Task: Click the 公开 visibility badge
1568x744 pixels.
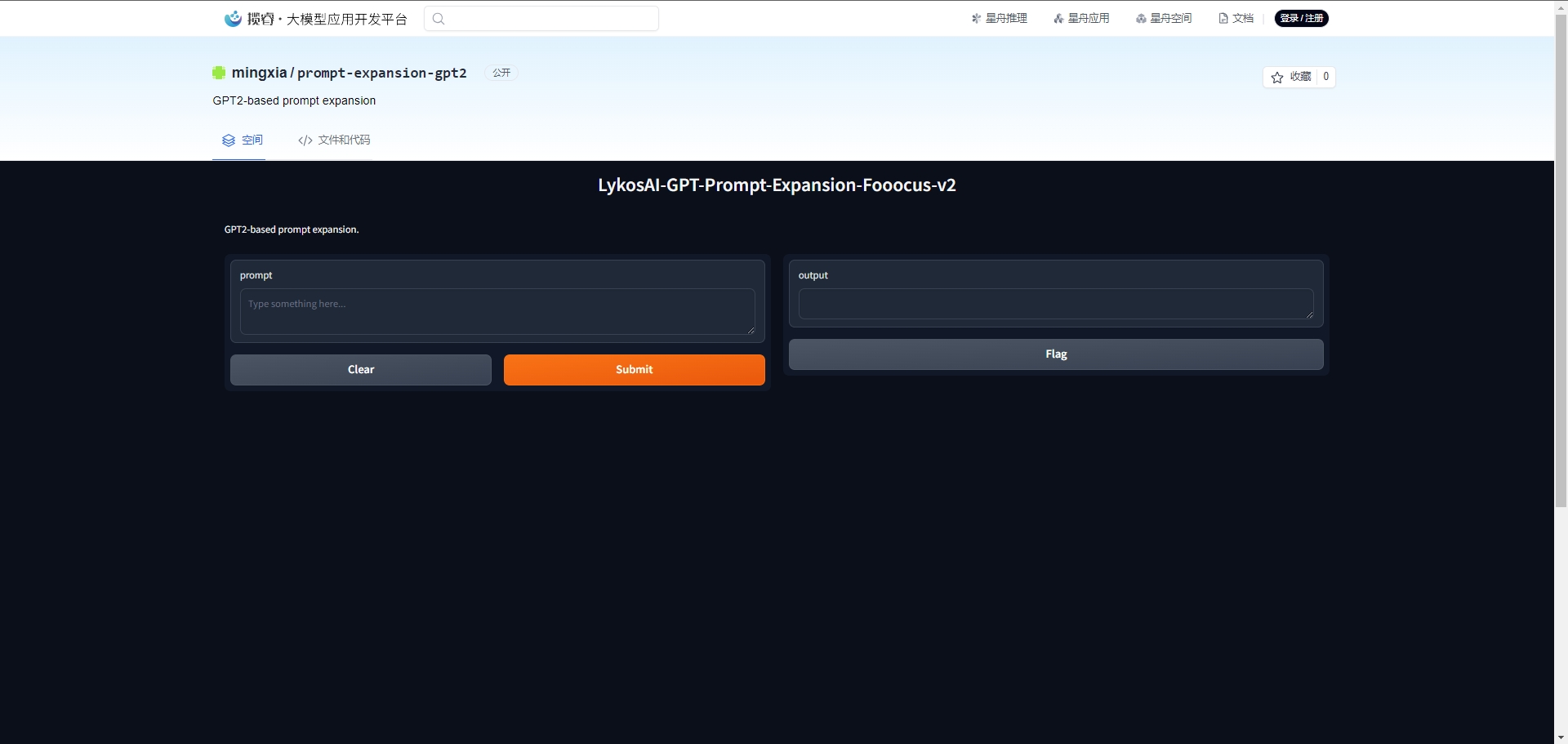Action: pos(501,73)
